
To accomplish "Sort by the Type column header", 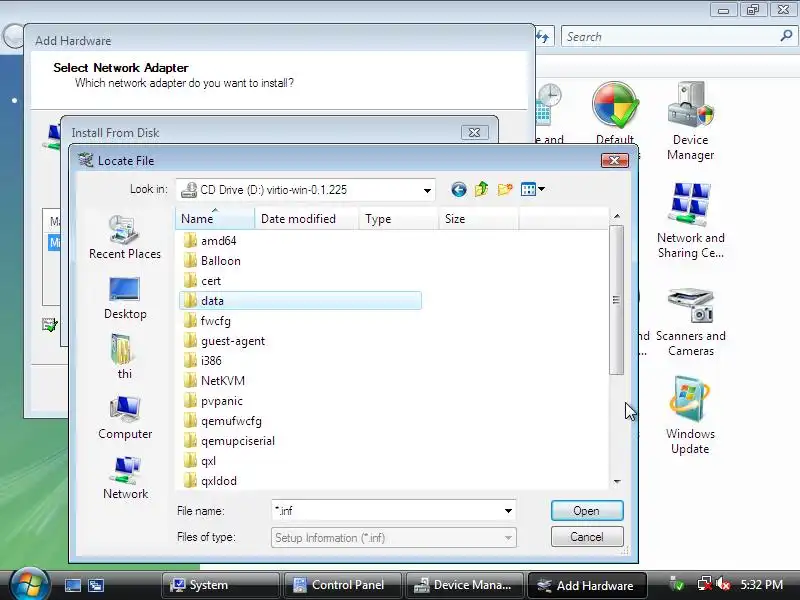I will tap(398, 218).
